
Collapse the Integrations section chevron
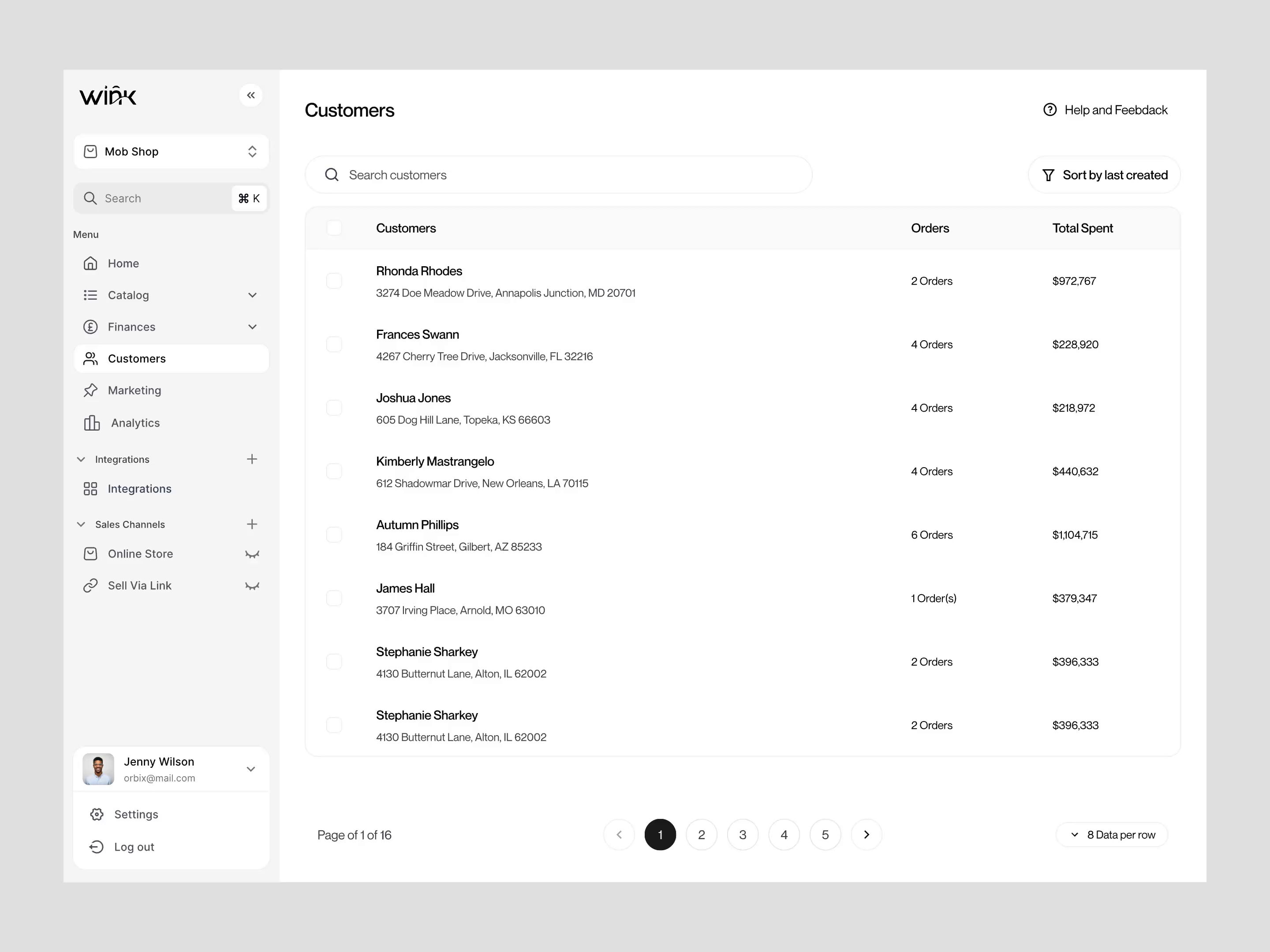[81, 459]
